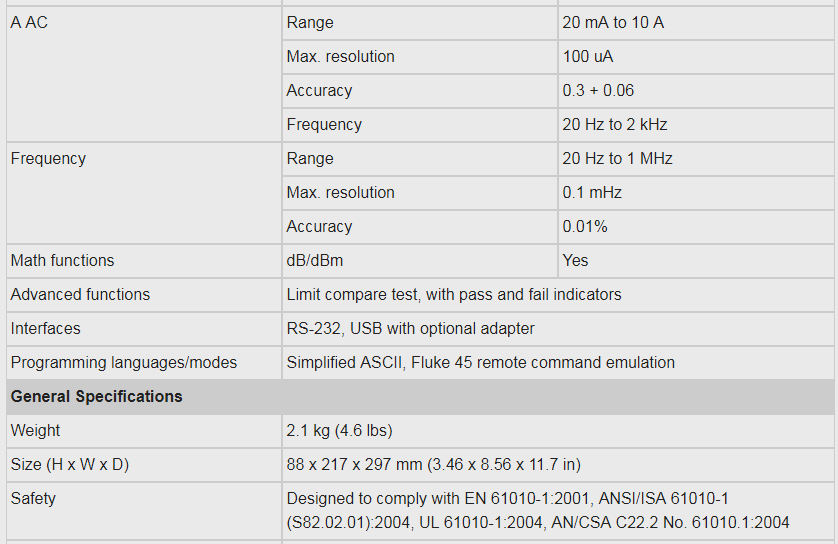Click the '2.1 kg (4.6 lbs)' weight value
Image resolution: width=838 pixels, height=544 pixels.
click(x=339, y=430)
